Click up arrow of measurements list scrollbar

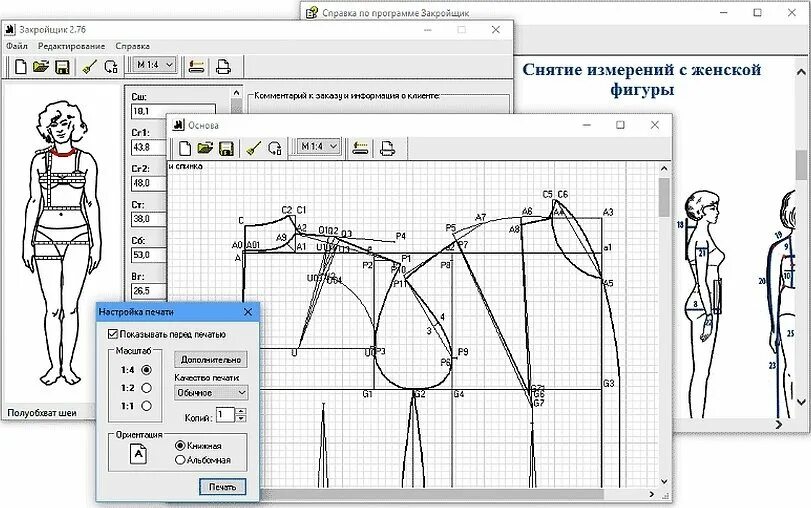236,93
